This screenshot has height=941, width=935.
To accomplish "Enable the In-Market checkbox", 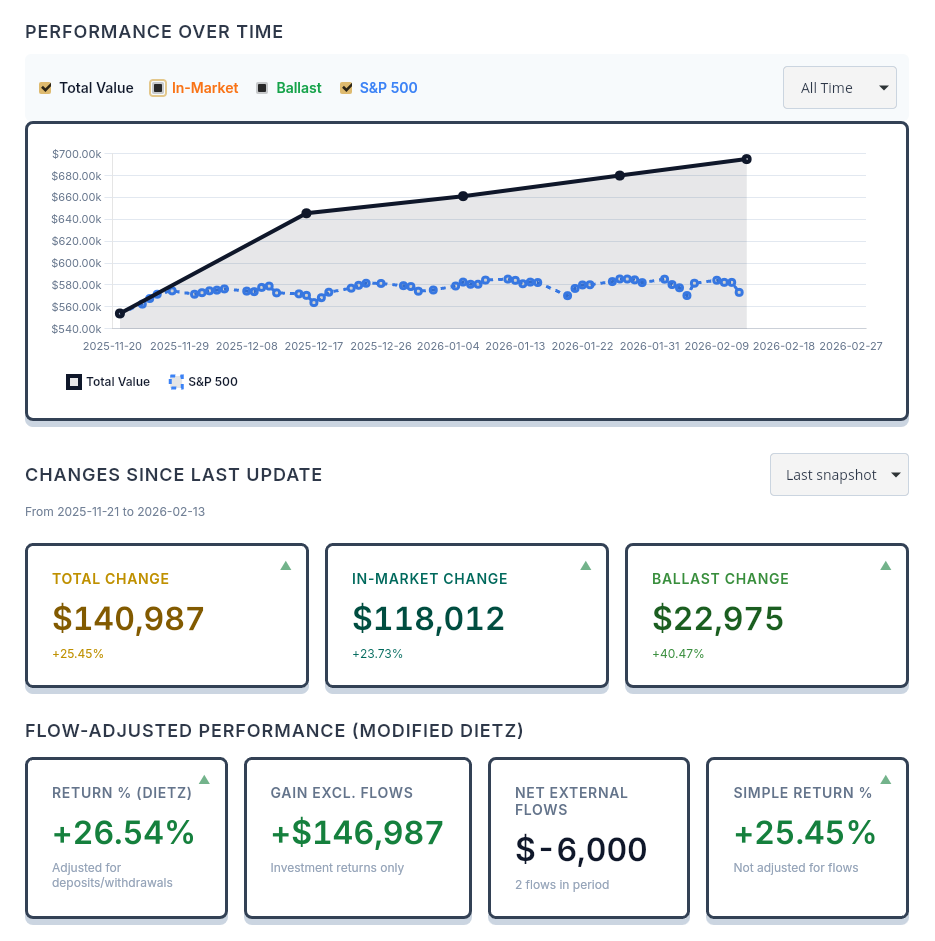I will 157,88.
